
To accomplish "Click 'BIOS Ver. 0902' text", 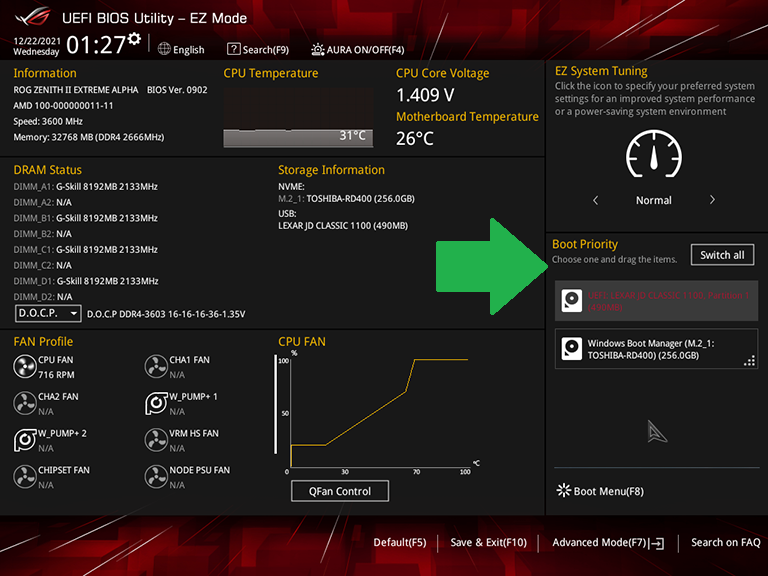I will (x=177, y=90).
